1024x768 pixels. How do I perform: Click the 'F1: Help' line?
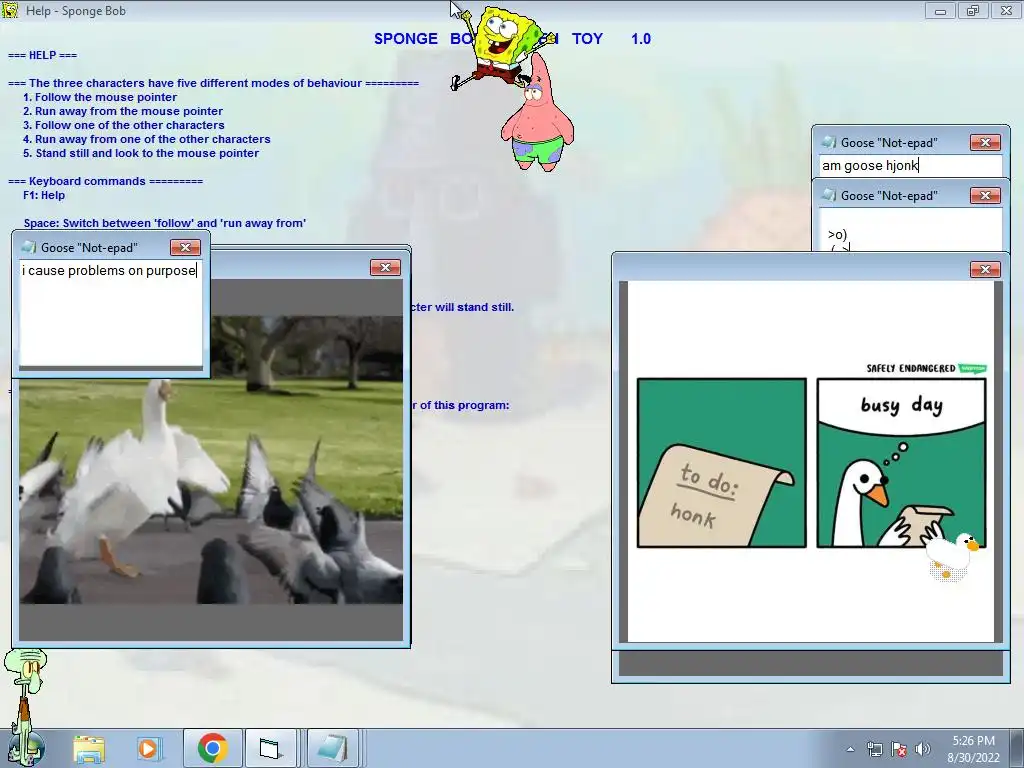[x=44, y=195]
